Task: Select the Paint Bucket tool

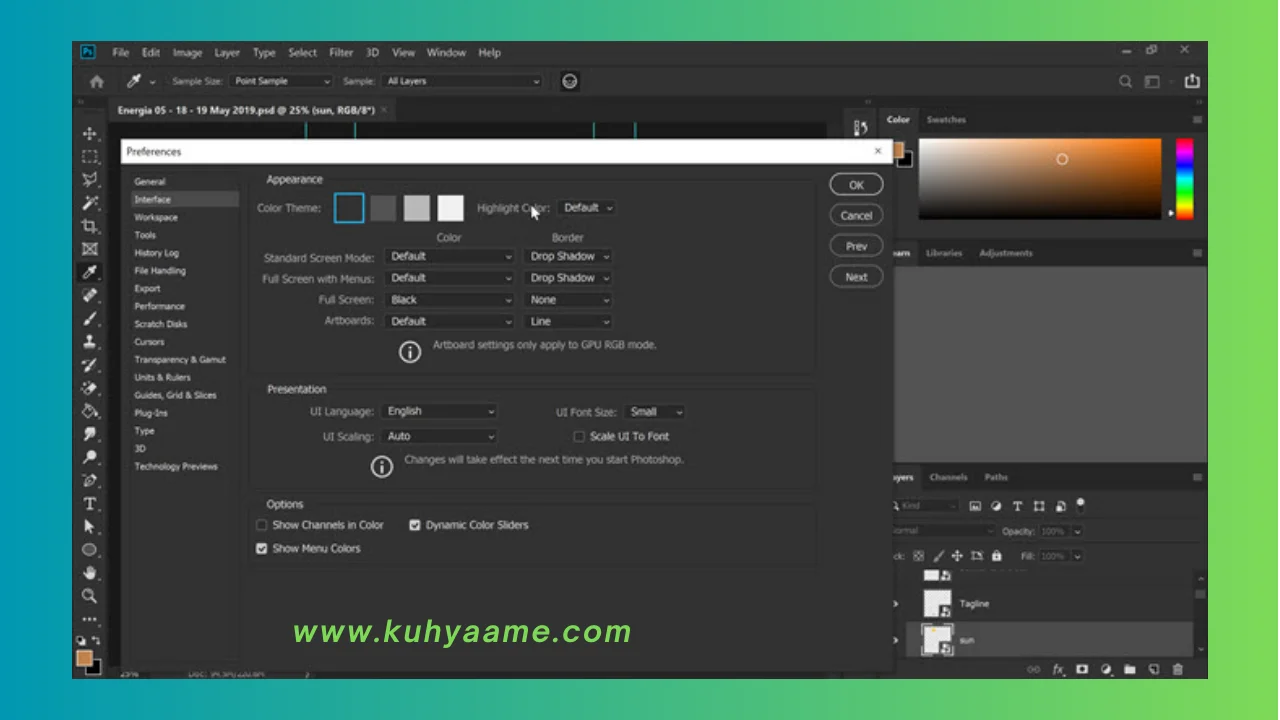Action: coord(90,411)
